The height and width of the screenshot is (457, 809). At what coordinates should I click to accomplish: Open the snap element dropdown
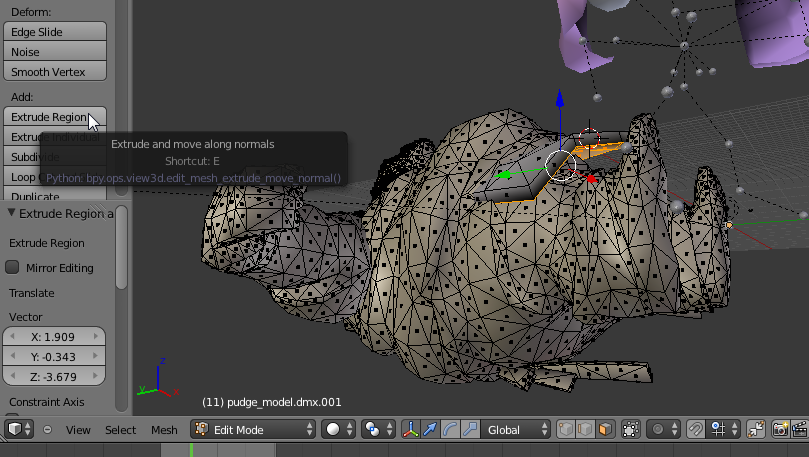tap(723, 429)
